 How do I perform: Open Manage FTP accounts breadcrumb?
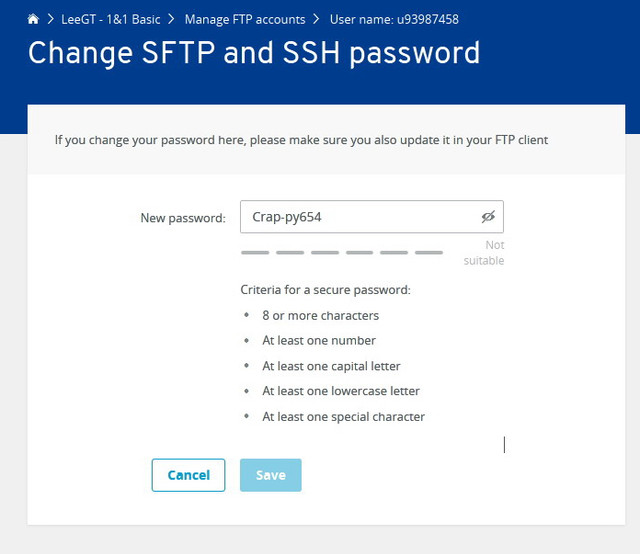(x=245, y=19)
